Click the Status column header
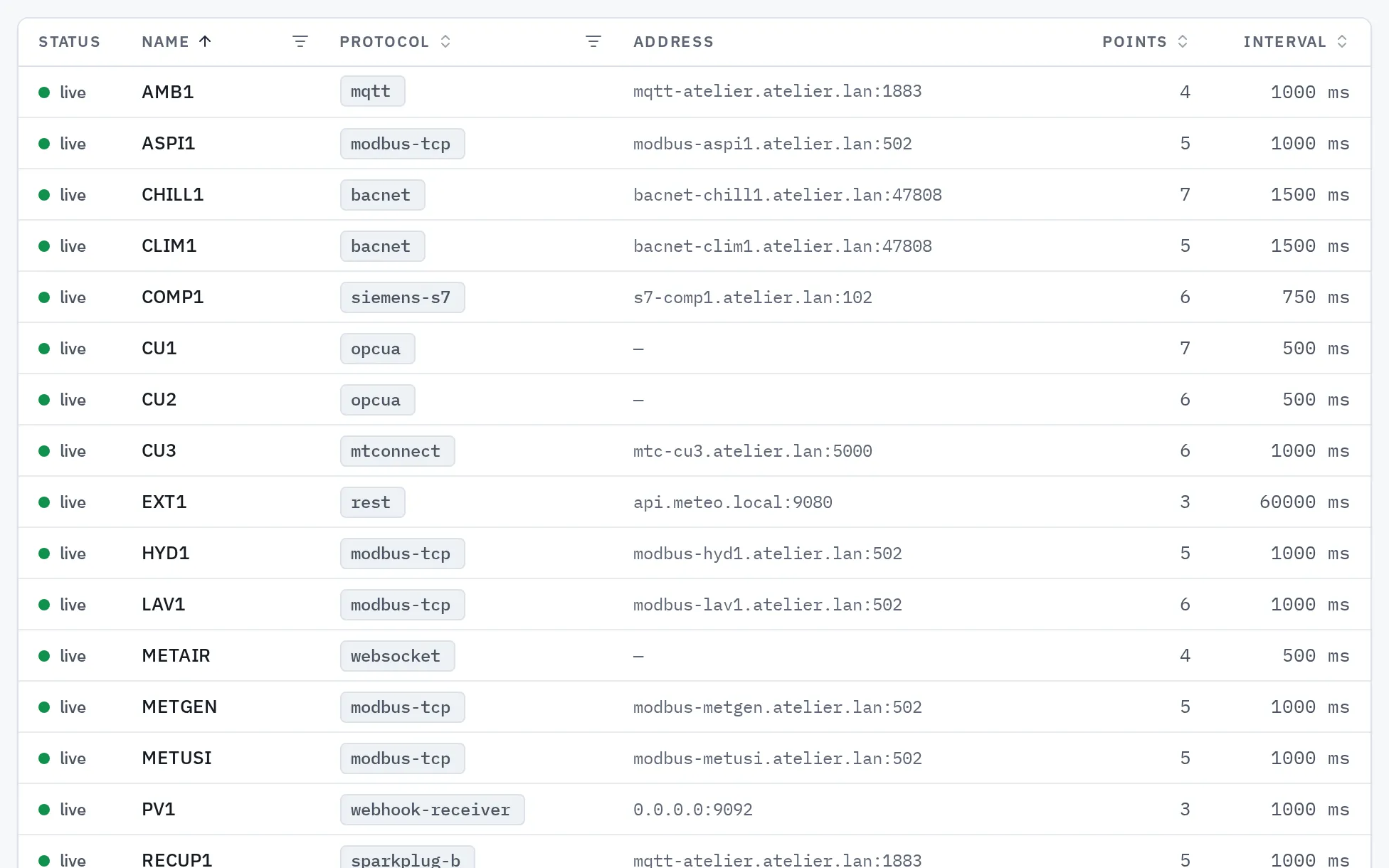 point(69,42)
